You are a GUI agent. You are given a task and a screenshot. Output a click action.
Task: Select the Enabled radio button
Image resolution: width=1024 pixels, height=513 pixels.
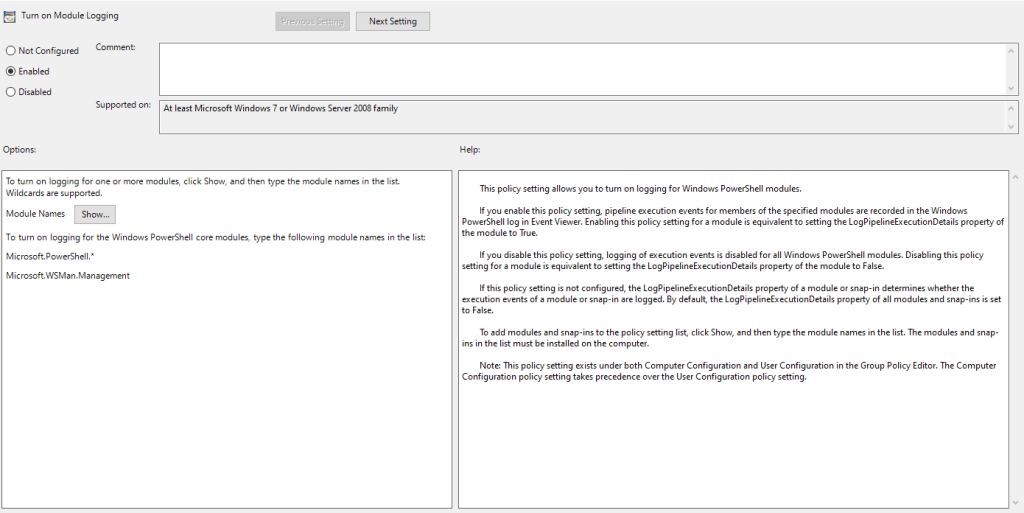11,71
